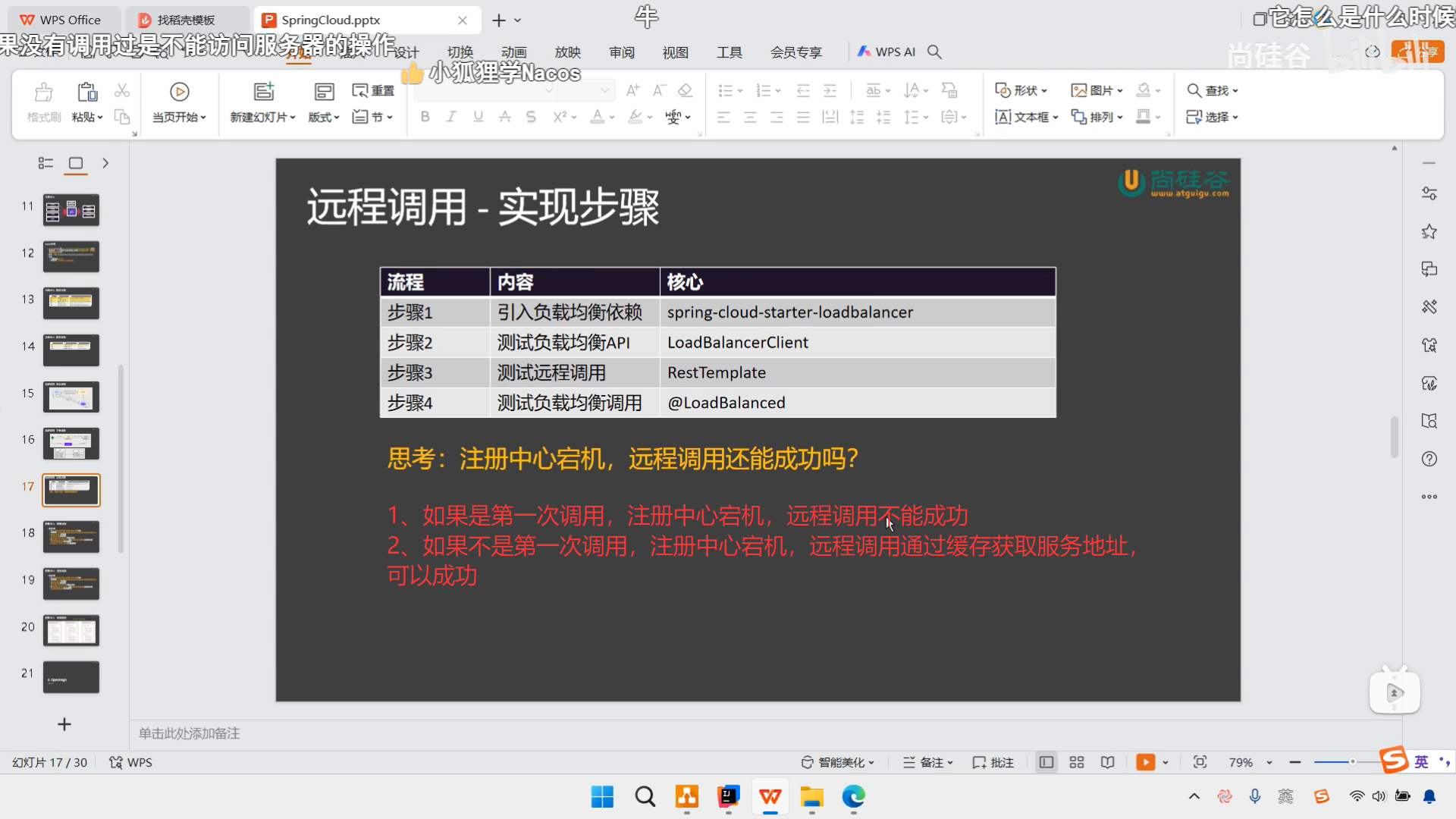Open WPS AI assistant

(x=885, y=52)
